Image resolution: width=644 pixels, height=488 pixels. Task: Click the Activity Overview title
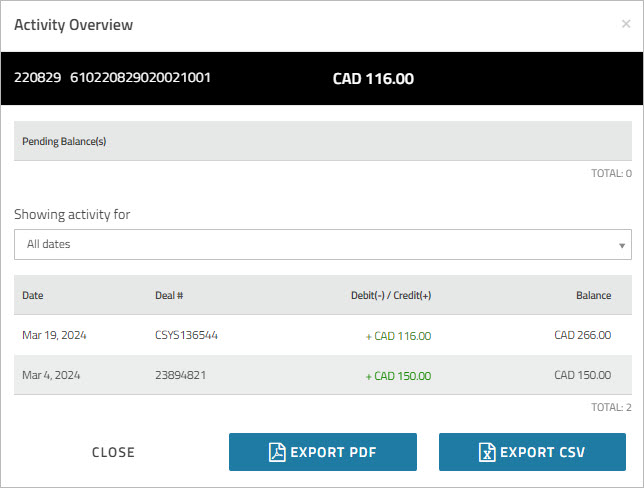pos(74,25)
